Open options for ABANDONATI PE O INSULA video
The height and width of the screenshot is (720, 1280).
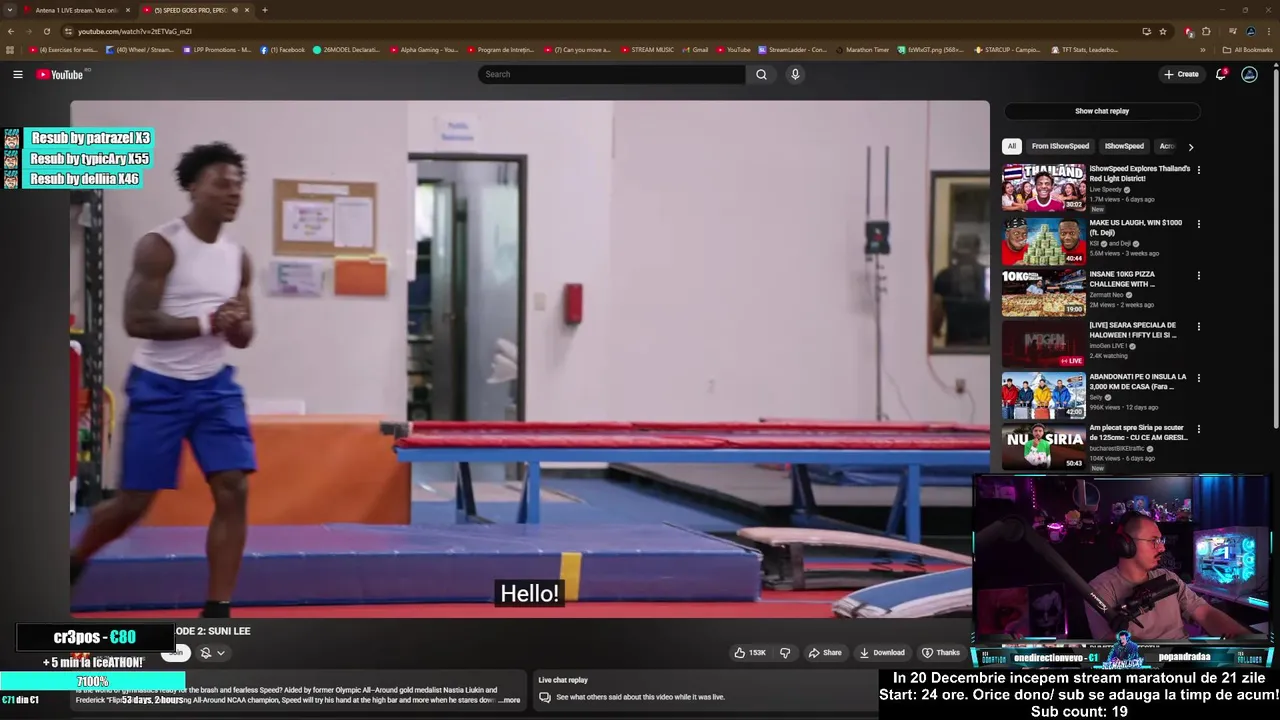tap(1198, 378)
